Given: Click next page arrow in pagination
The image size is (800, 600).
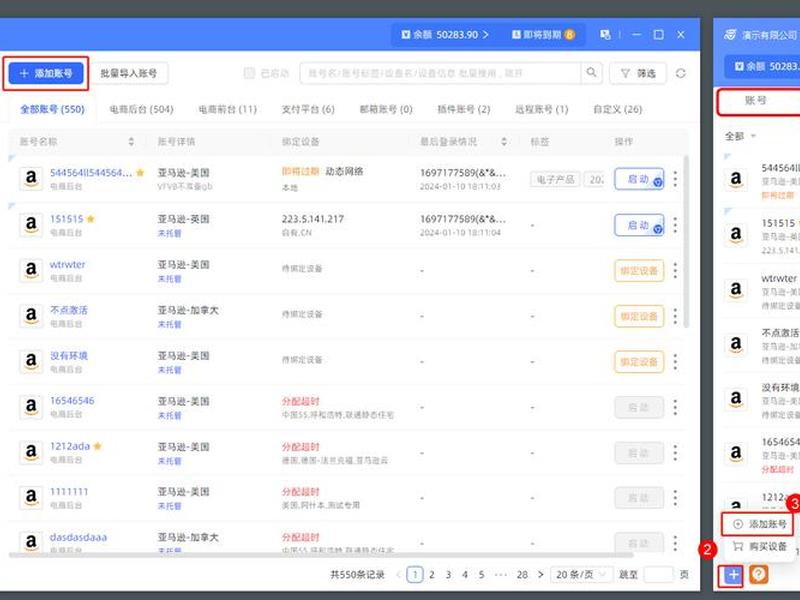Looking at the screenshot, I should [540, 575].
